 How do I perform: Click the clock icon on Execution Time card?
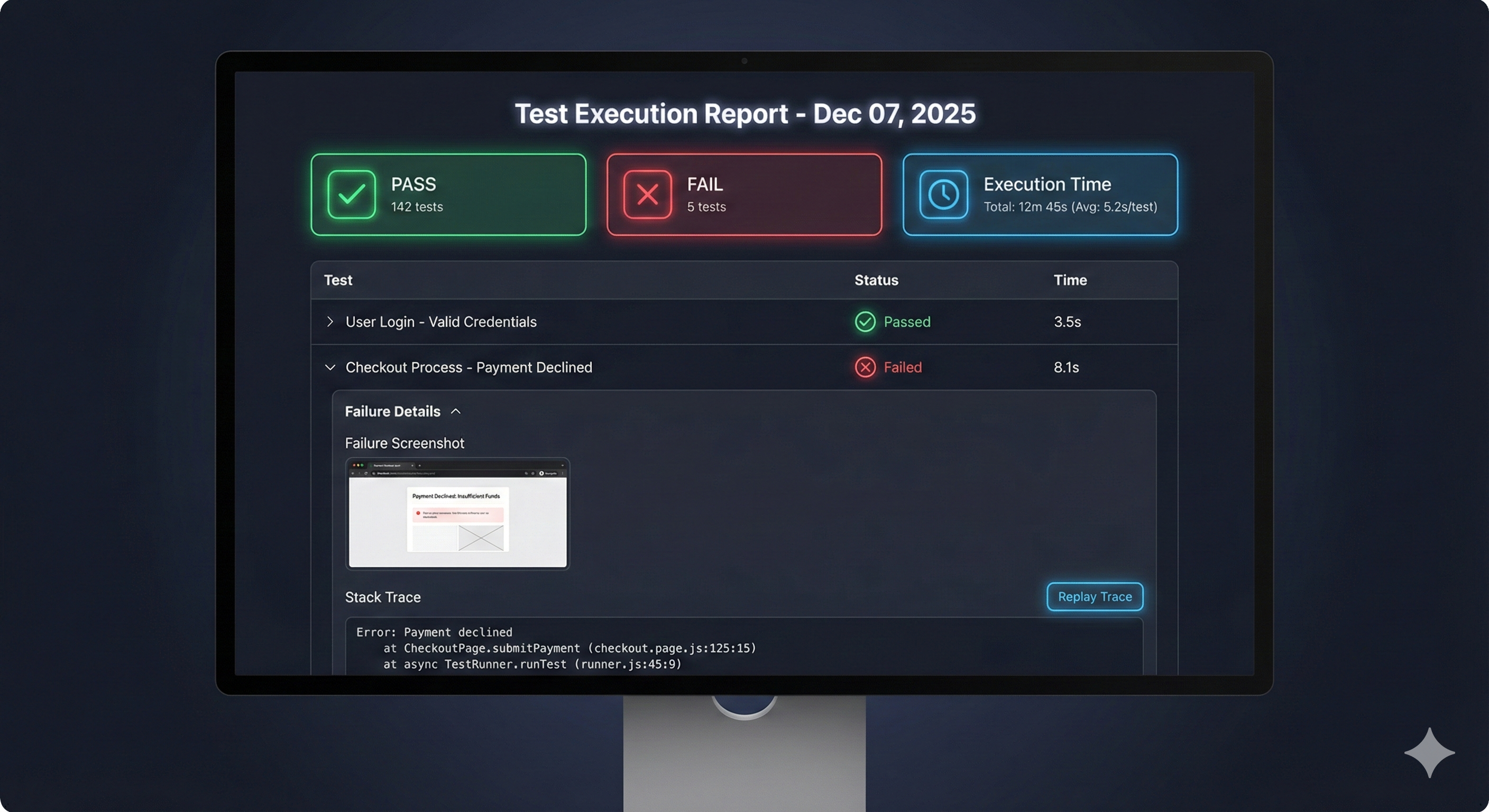click(942, 195)
